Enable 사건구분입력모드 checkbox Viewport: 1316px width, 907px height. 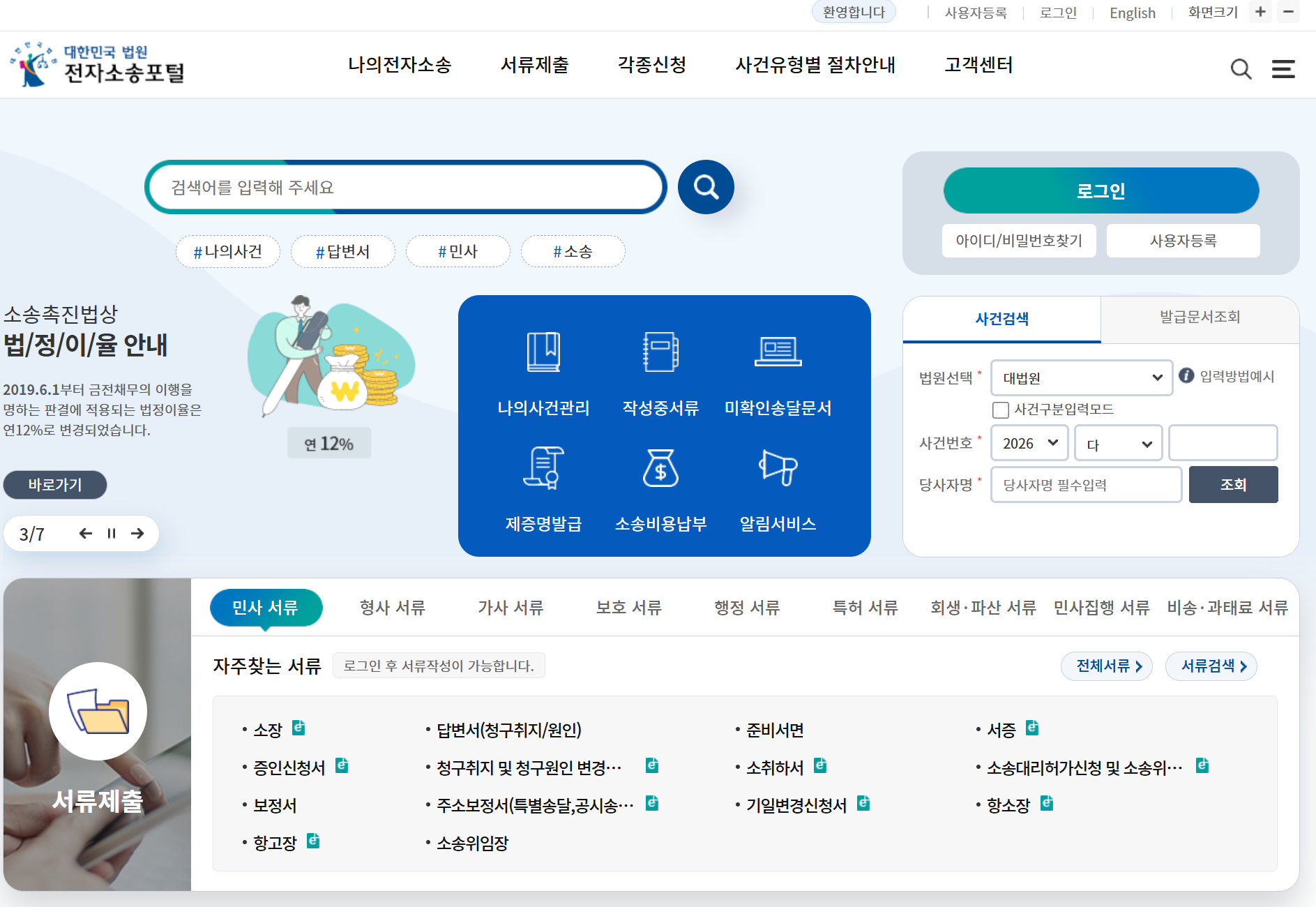point(1001,410)
